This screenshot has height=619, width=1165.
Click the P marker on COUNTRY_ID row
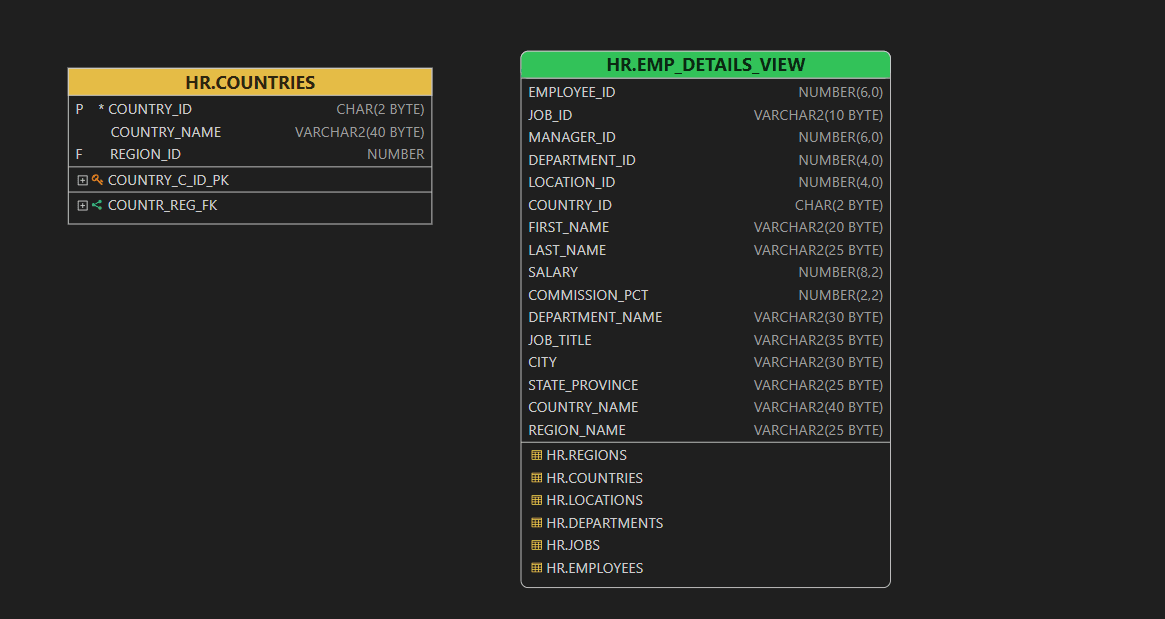click(x=79, y=108)
